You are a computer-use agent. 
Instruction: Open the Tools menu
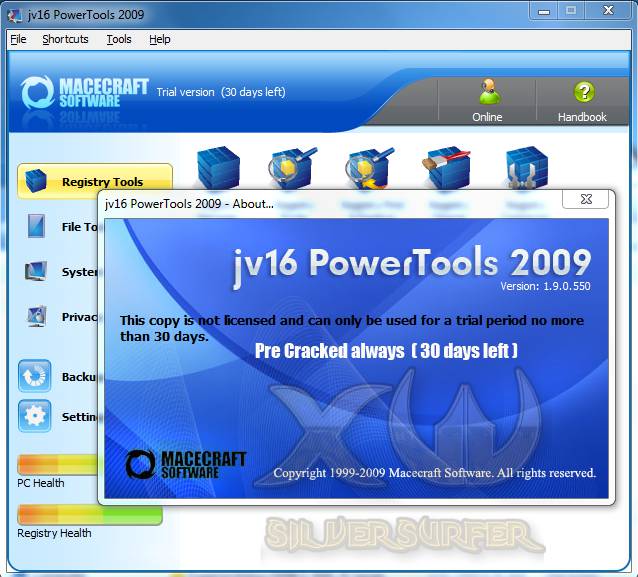point(119,39)
